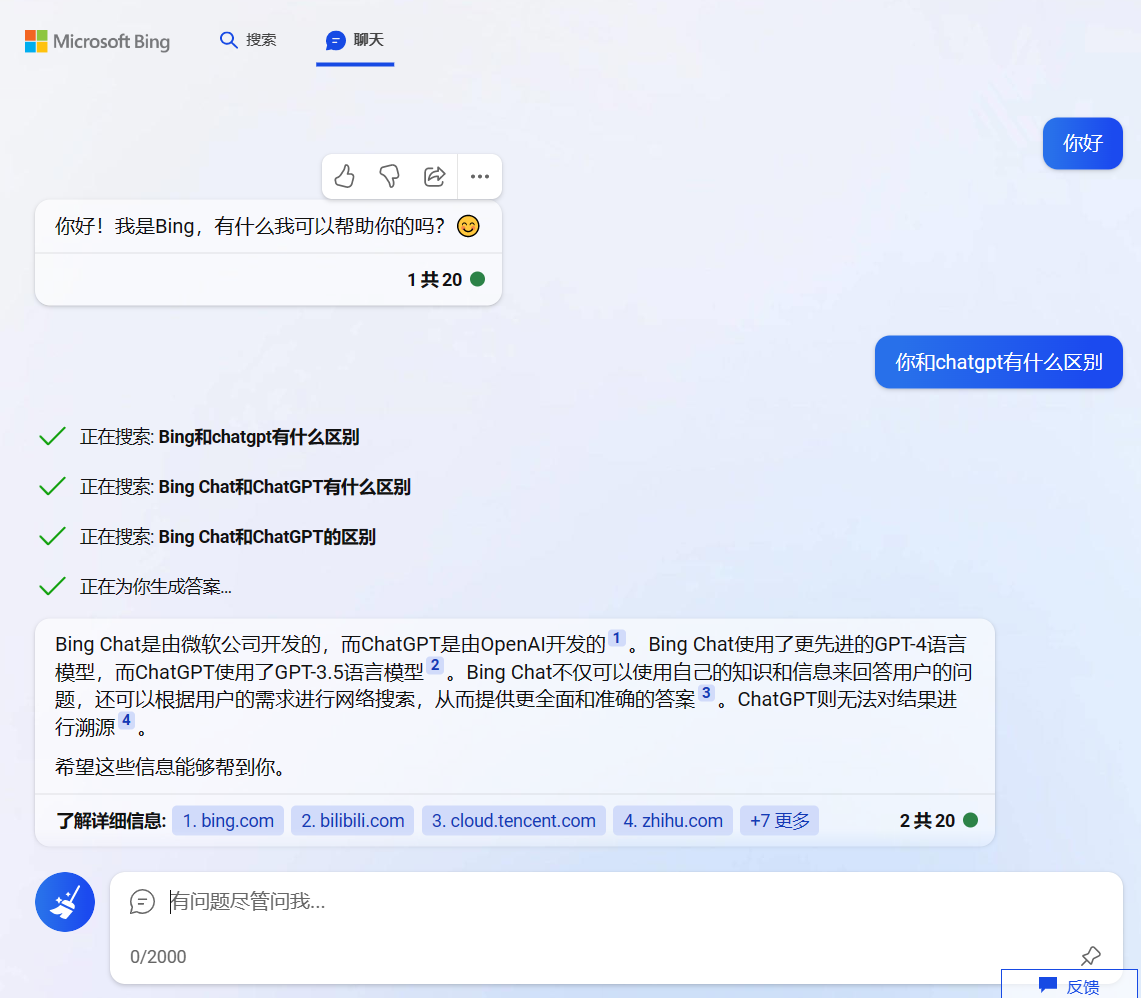Expand the +7 更多 sources
Image resolution: width=1141 pixels, height=998 pixels.
click(x=779, y=820)
